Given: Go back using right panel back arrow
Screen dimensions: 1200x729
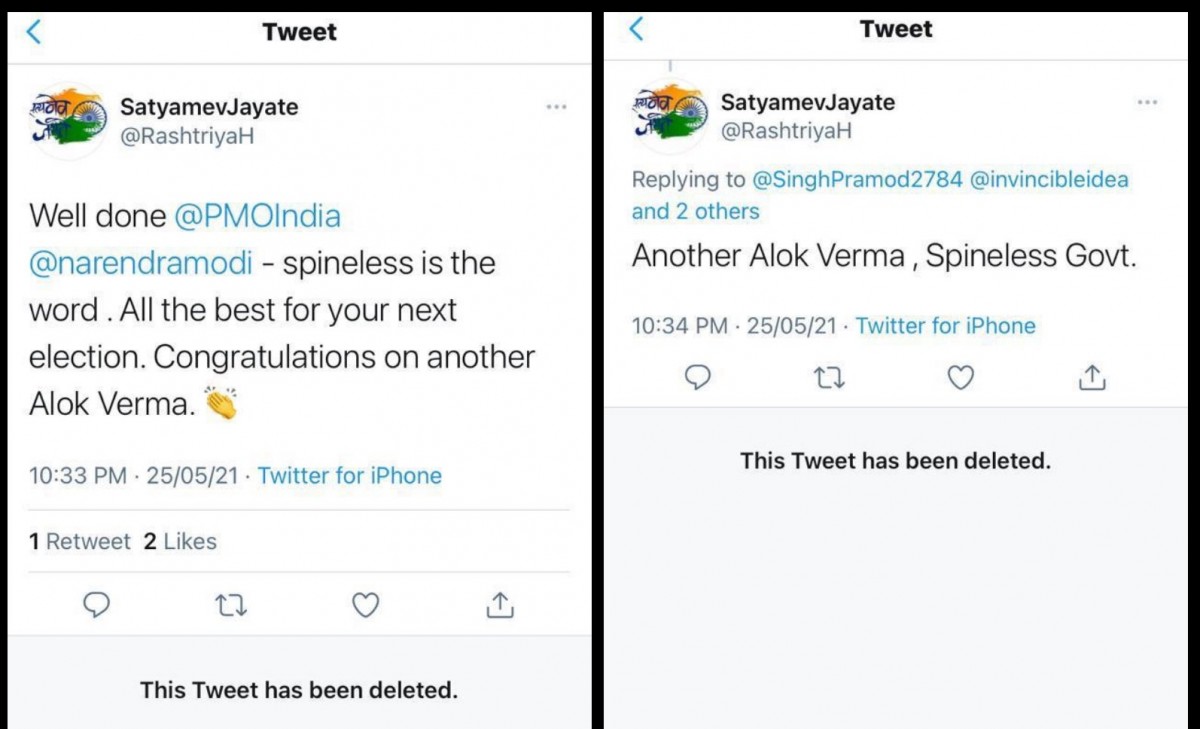Looking at the screenshot, I should coord(636,29).
